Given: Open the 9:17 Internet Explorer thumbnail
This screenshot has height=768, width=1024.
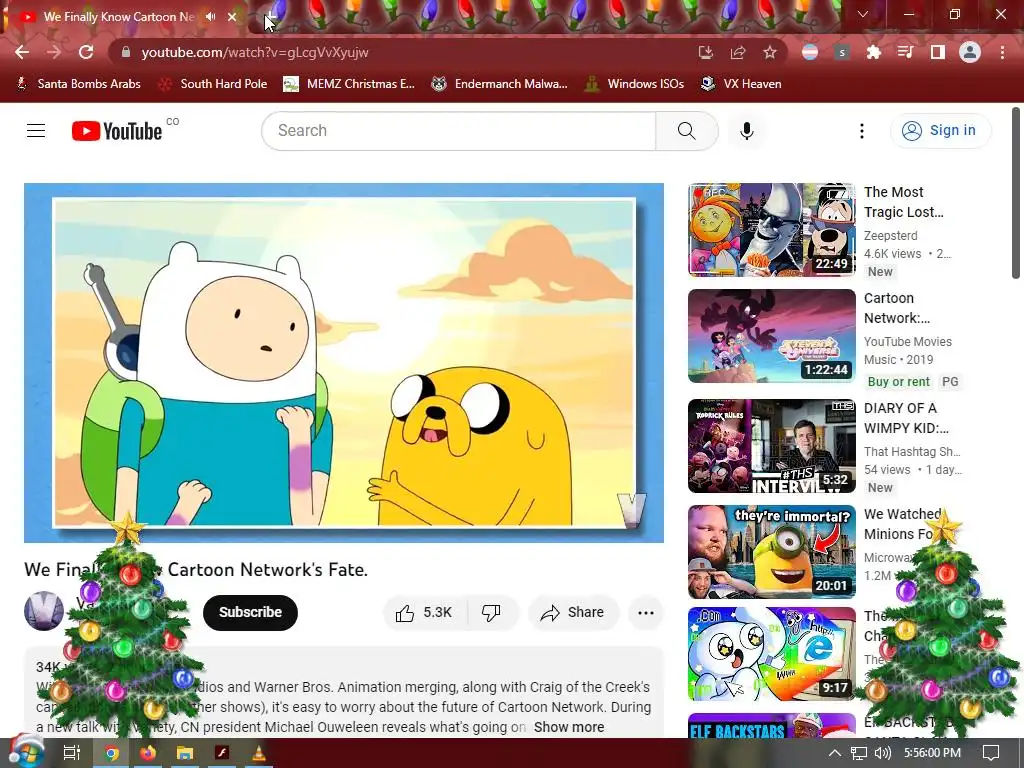Looking at the screenshot, I should coord(771,654).
